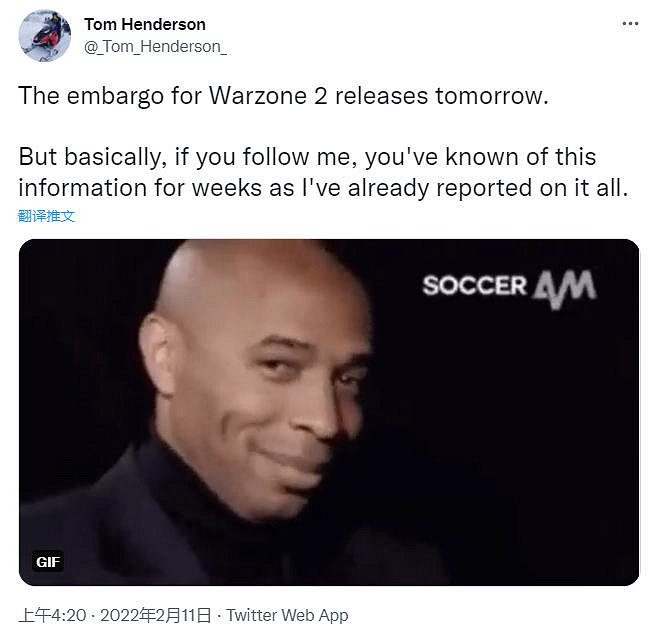Play the embedded GIF of smiling man
650x634 pixels.
pos(329,412)
